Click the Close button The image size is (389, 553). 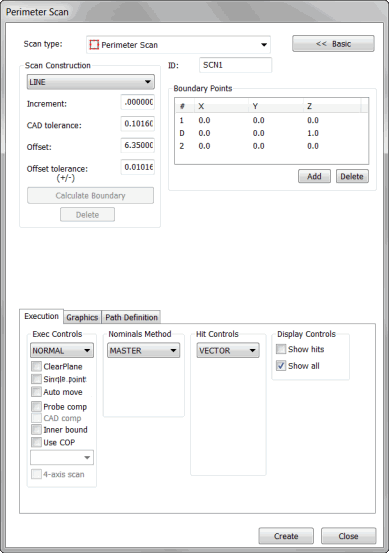348,536
